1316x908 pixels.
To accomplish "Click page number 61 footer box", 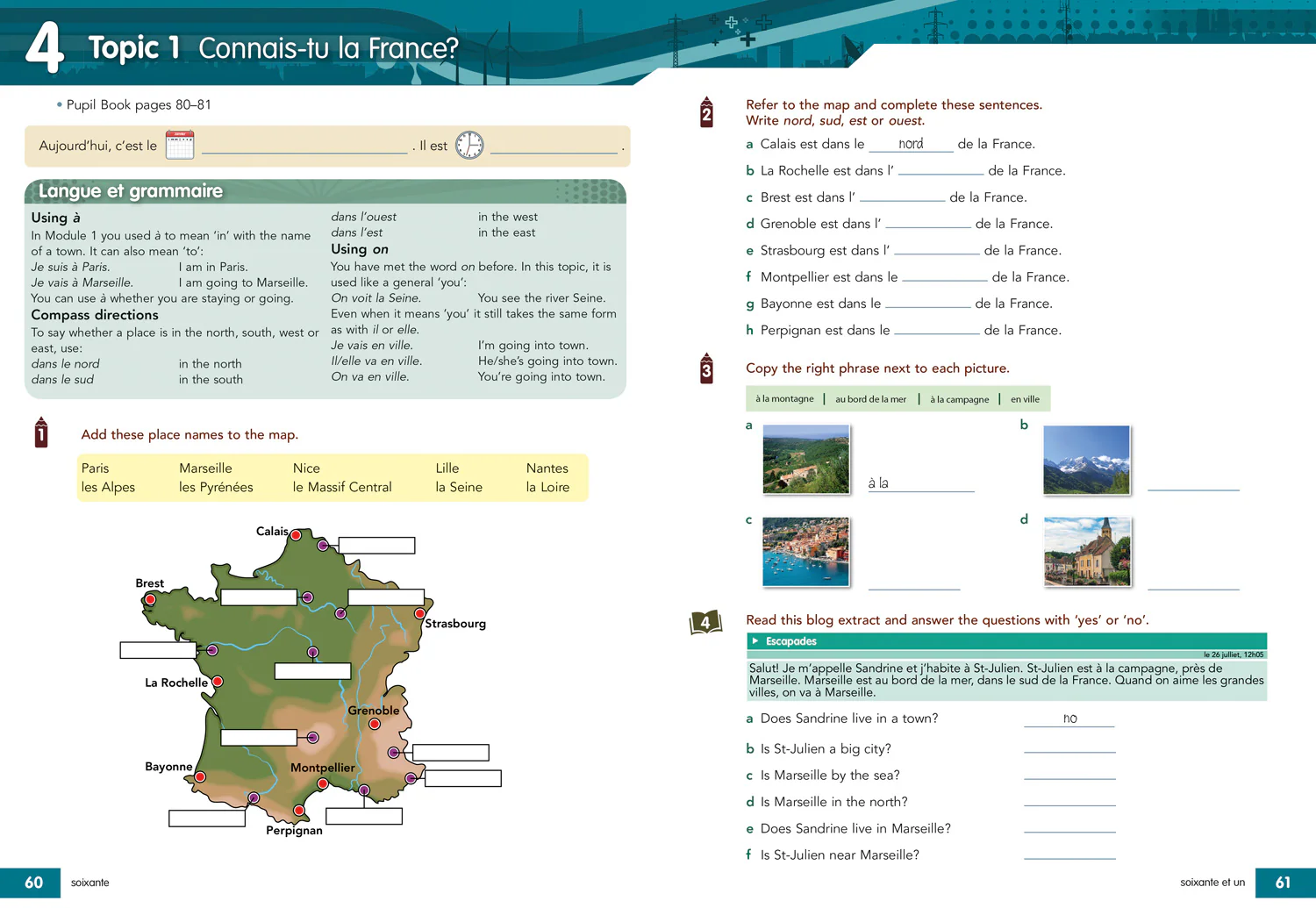I will pos(1284,883).
